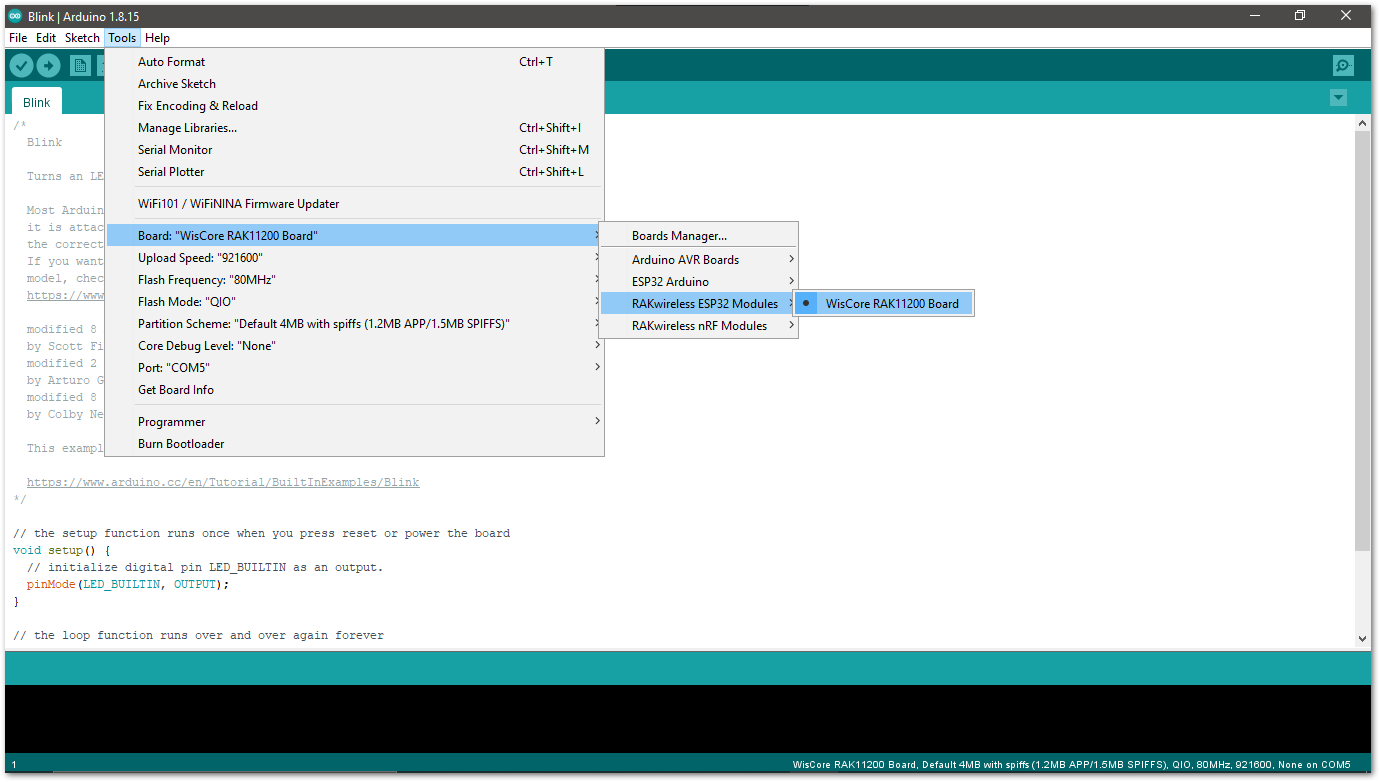Click the editor scrollbar down arrow
1380x782 pixels.
tap(1362, 638)
